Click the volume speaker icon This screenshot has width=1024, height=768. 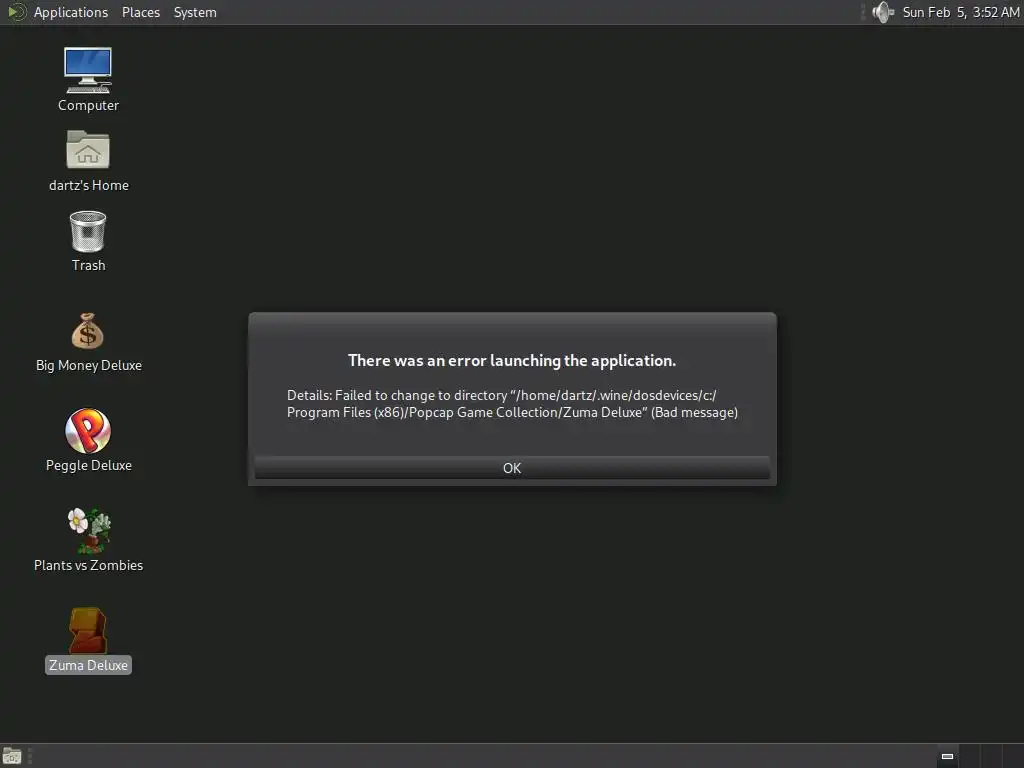tap(882, 12)
